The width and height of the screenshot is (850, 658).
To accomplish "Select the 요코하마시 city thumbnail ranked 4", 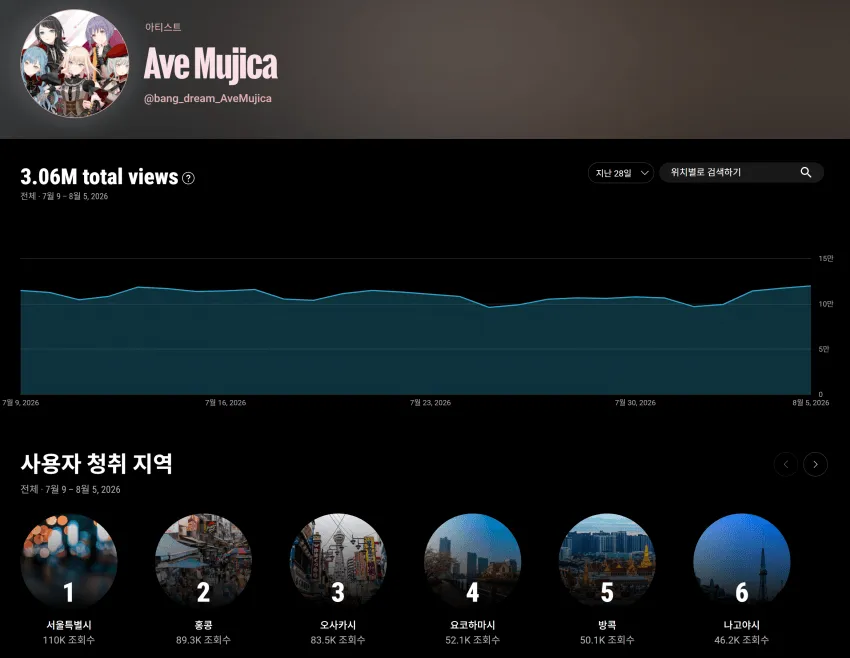I will pyautogui.click(x=472, y=561).
